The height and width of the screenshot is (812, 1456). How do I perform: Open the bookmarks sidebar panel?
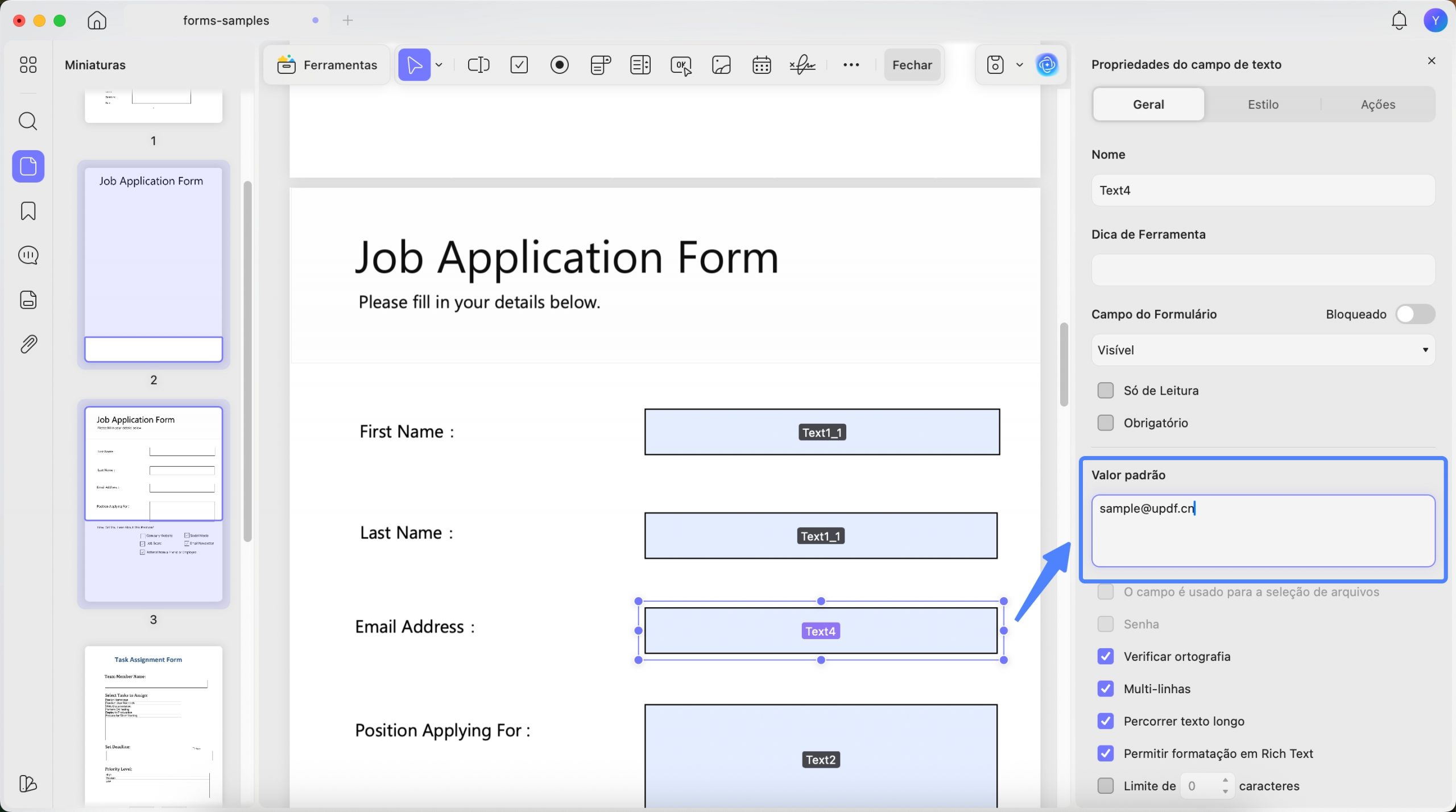(x=28, y=211)
